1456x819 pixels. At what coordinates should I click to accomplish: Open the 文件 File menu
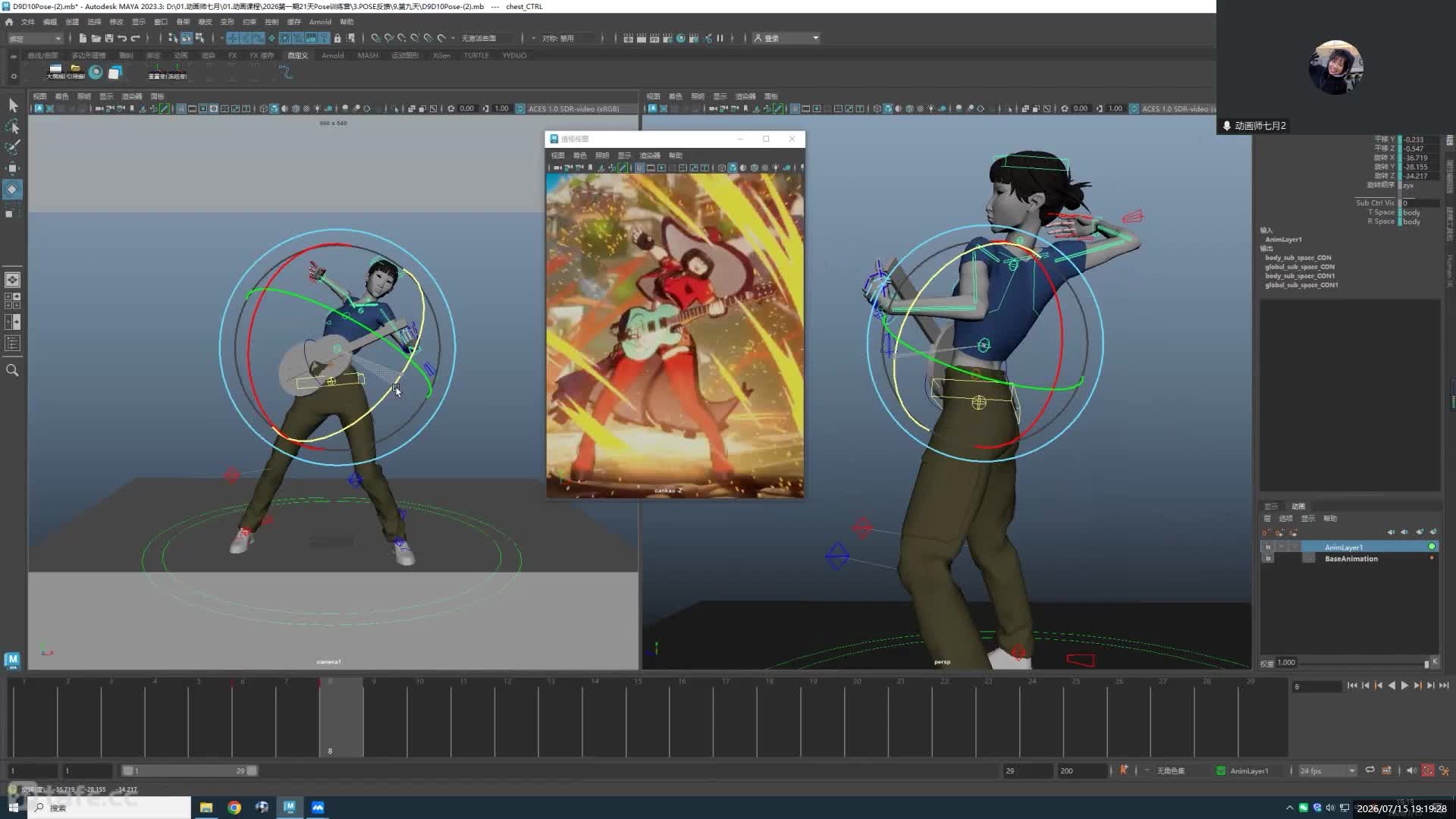coord(28,22)
